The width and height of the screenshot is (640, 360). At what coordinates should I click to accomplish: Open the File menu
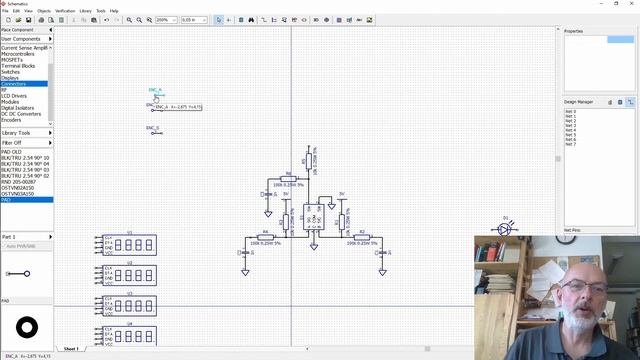tap(5, 11)
